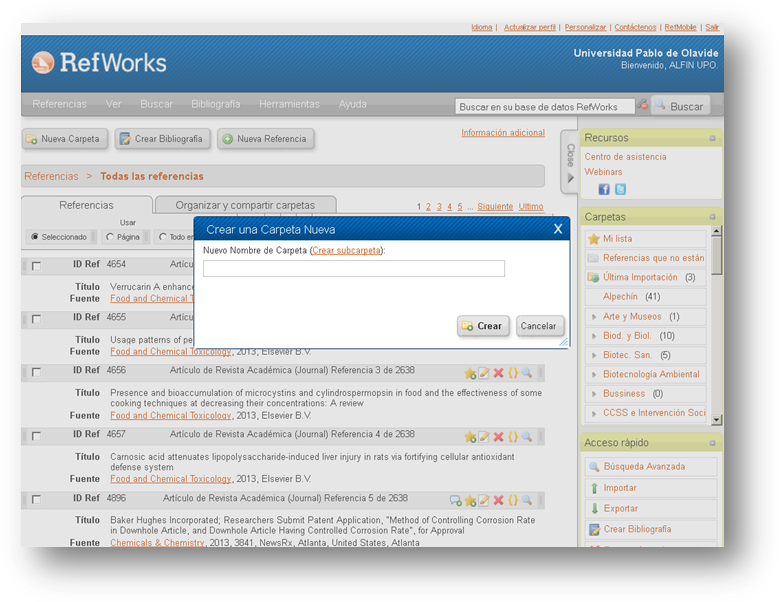Check the box for reference 4654
This screenshot has height=602, width=779.
click(36, 266)
